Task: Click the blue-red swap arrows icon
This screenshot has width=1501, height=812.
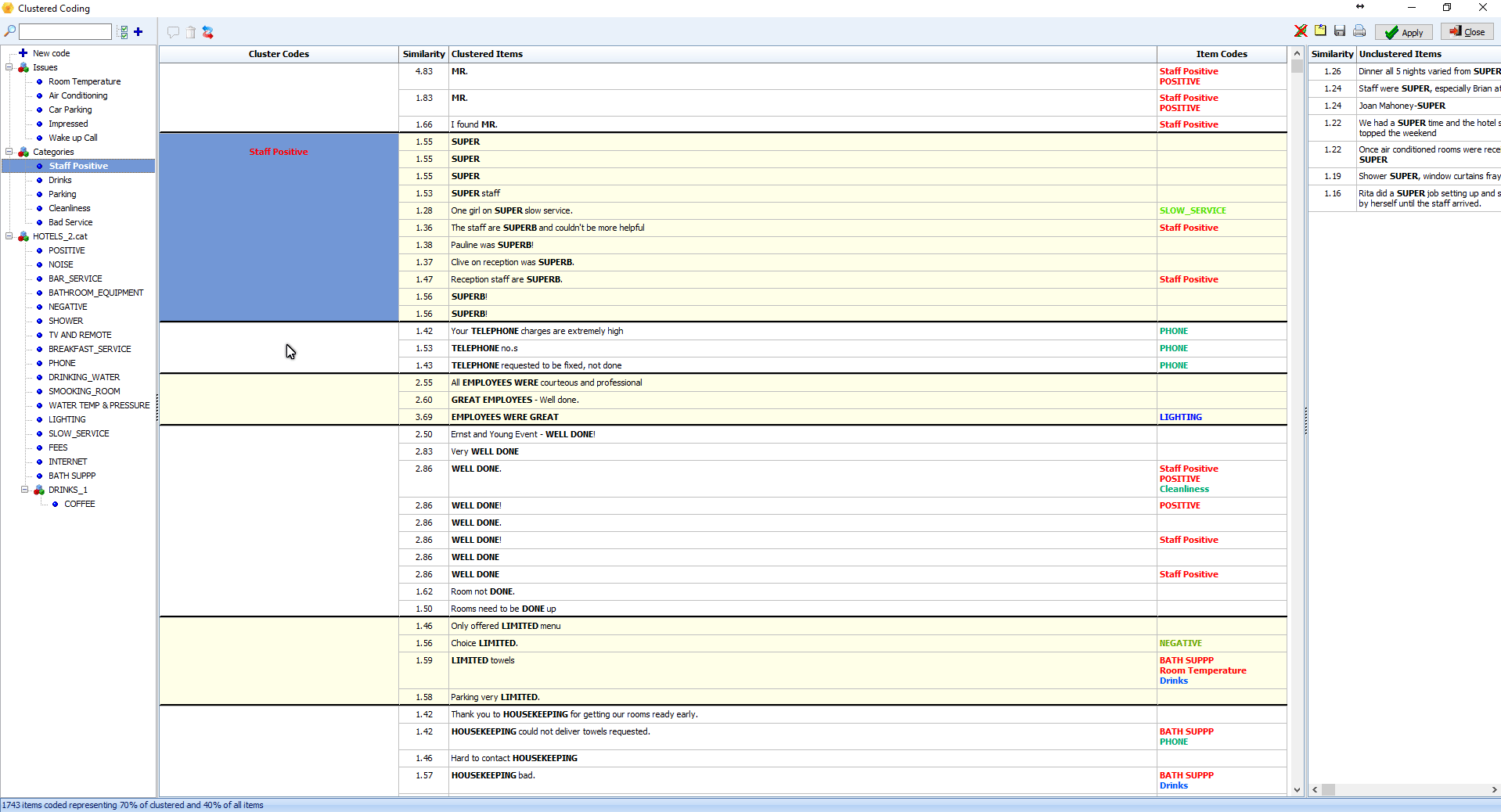Action: (208, 32)
